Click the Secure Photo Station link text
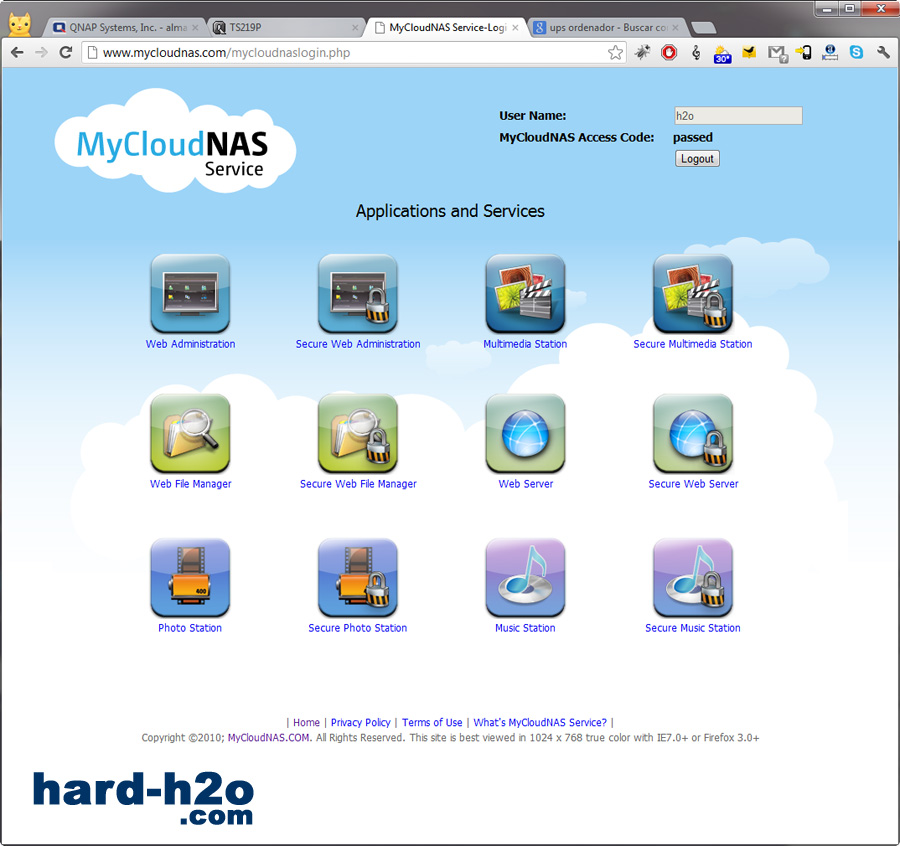The width and height of the screenshot is (900, 846). 358,628
